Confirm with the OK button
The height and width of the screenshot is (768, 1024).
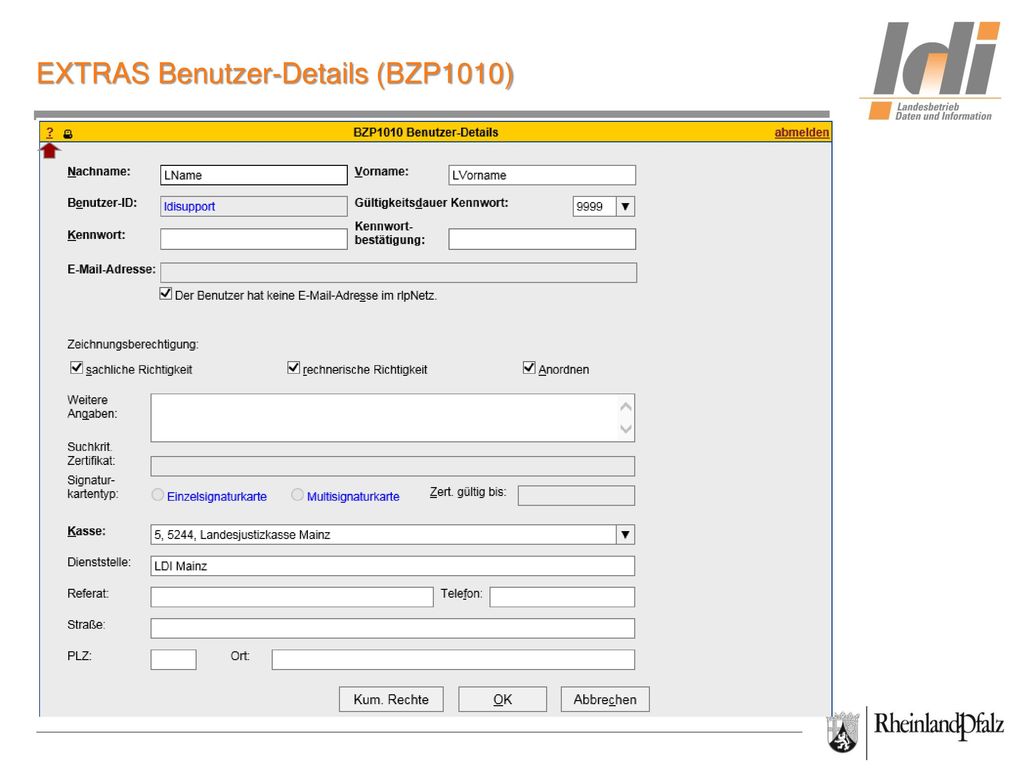(502, 699)
